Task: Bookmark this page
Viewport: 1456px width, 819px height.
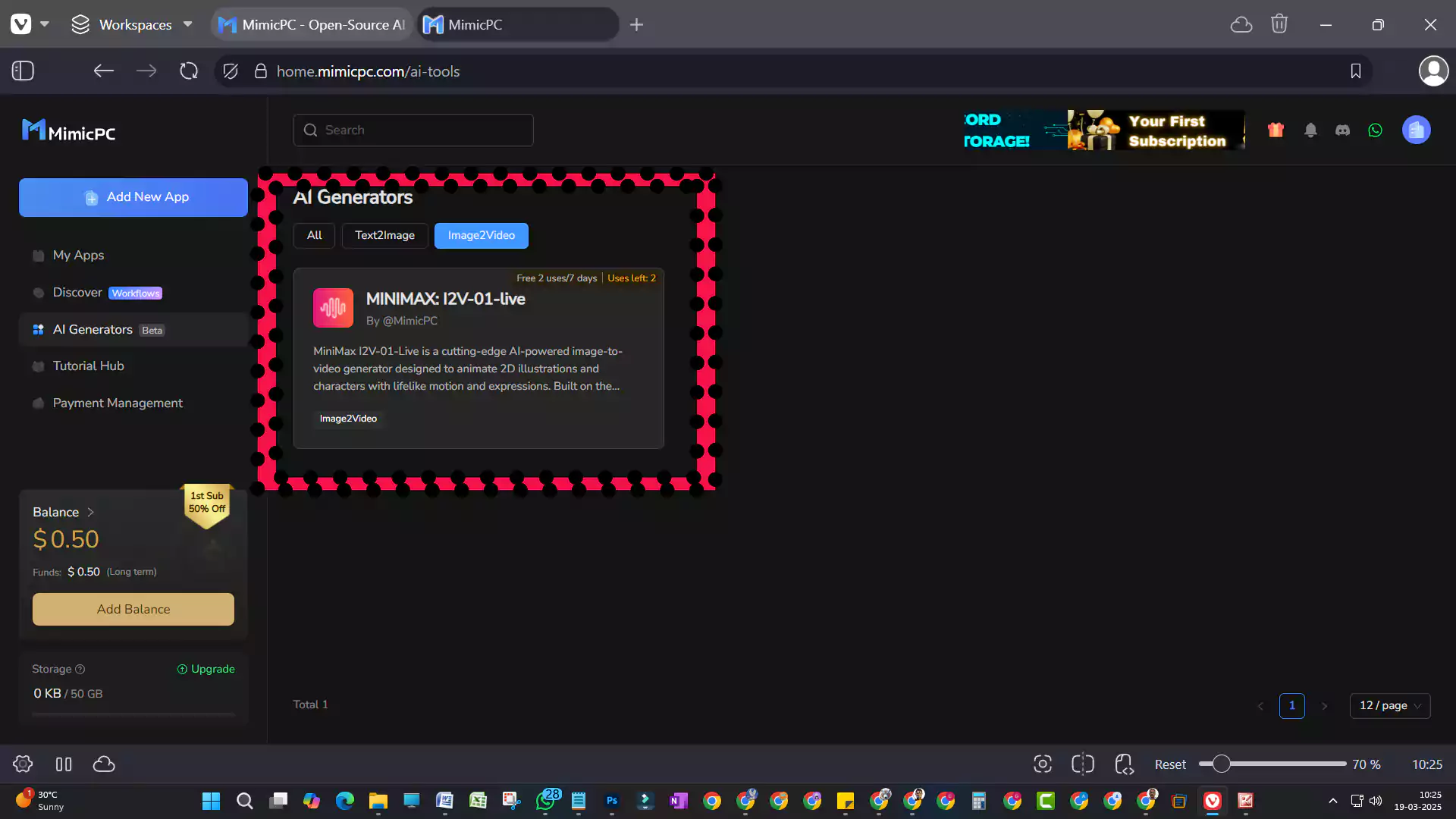Action: coord(1356,71)
